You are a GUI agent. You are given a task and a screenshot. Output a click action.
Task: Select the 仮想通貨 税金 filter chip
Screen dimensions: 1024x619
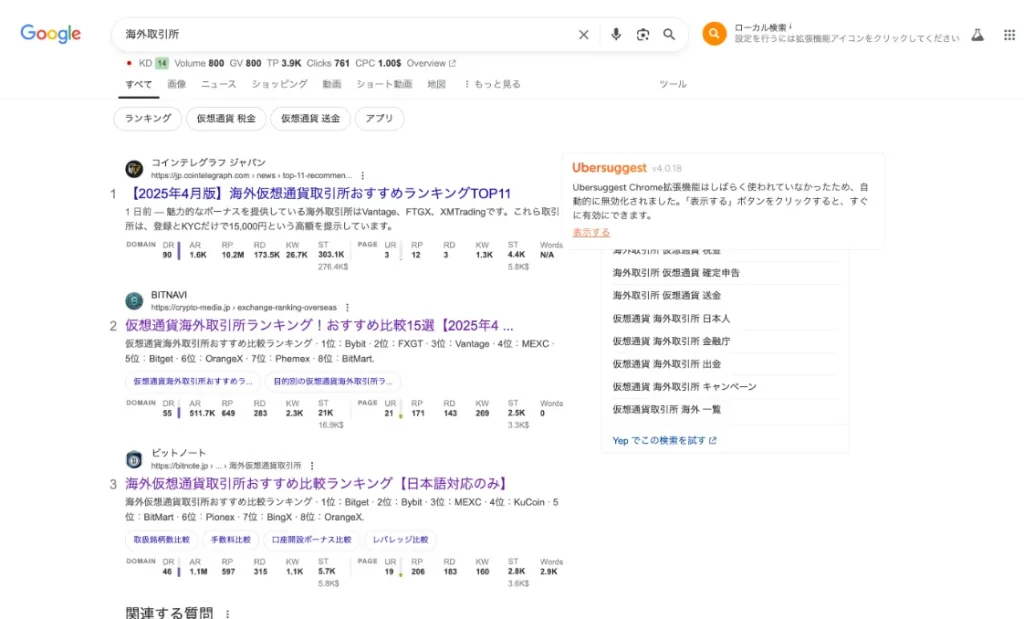click(x=226, y=119)
